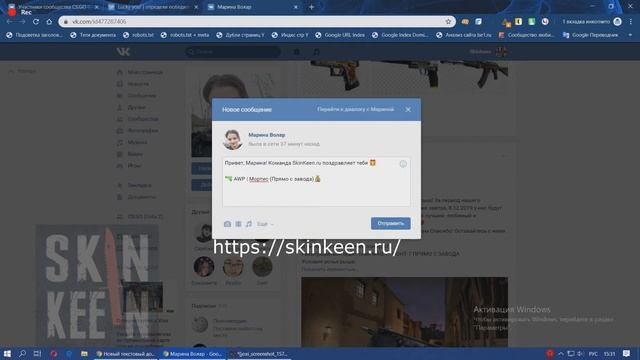Open the Opera browser taskbar icon
The width and height of the screenshot is (640, 360).
click(x=53, y=353)
